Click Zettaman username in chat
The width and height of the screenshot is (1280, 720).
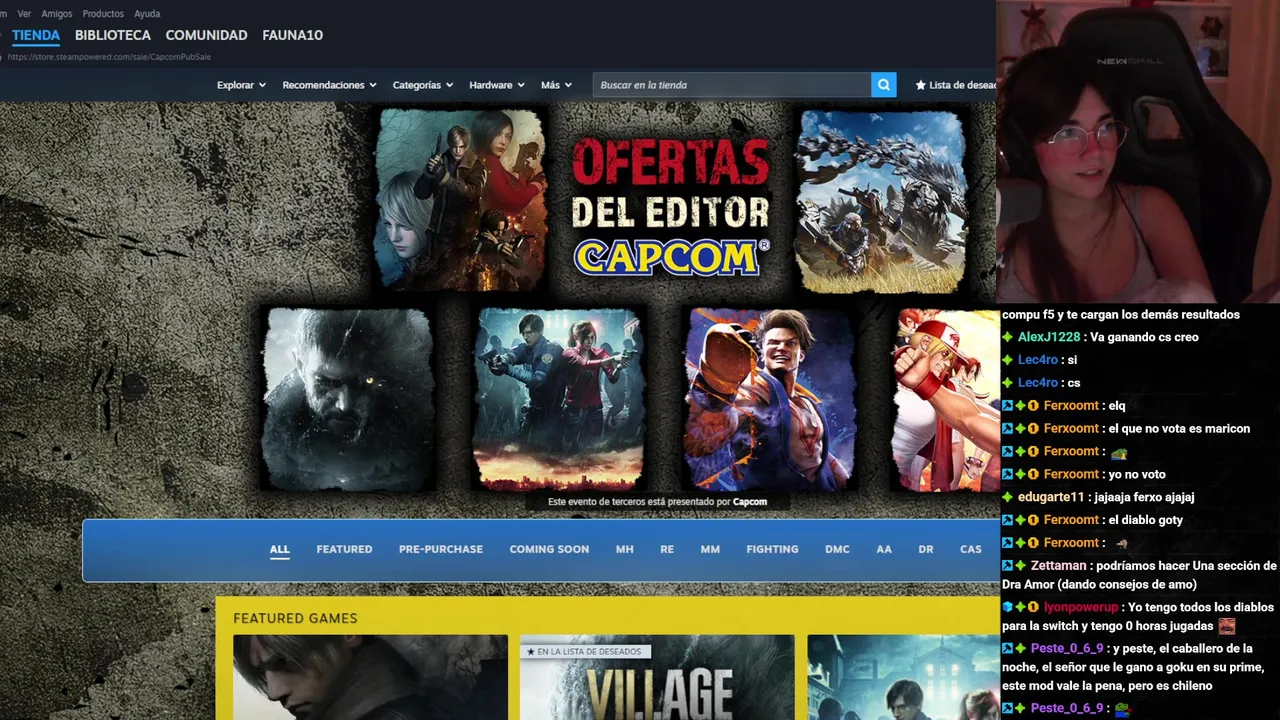1058,566
